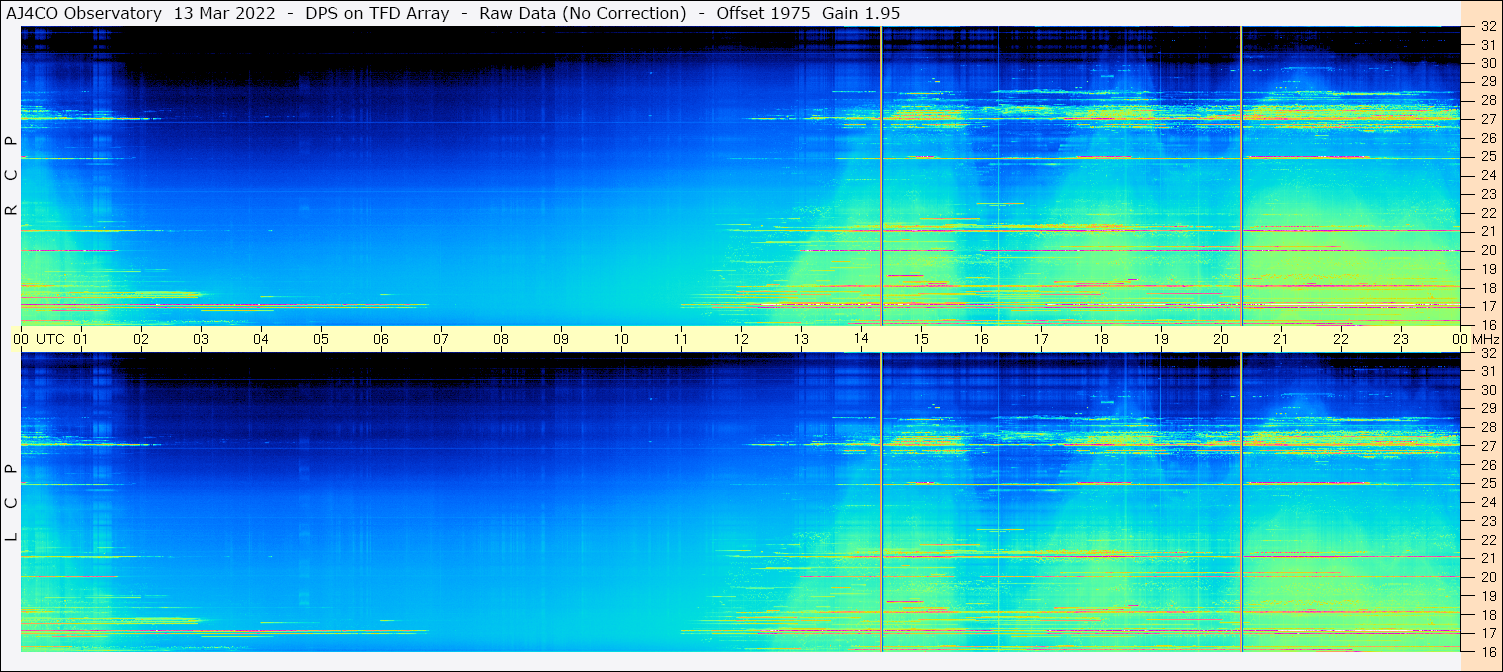
Task: Select the 19 MHz tick of LCP panel
Action: tap(1488, 595)
